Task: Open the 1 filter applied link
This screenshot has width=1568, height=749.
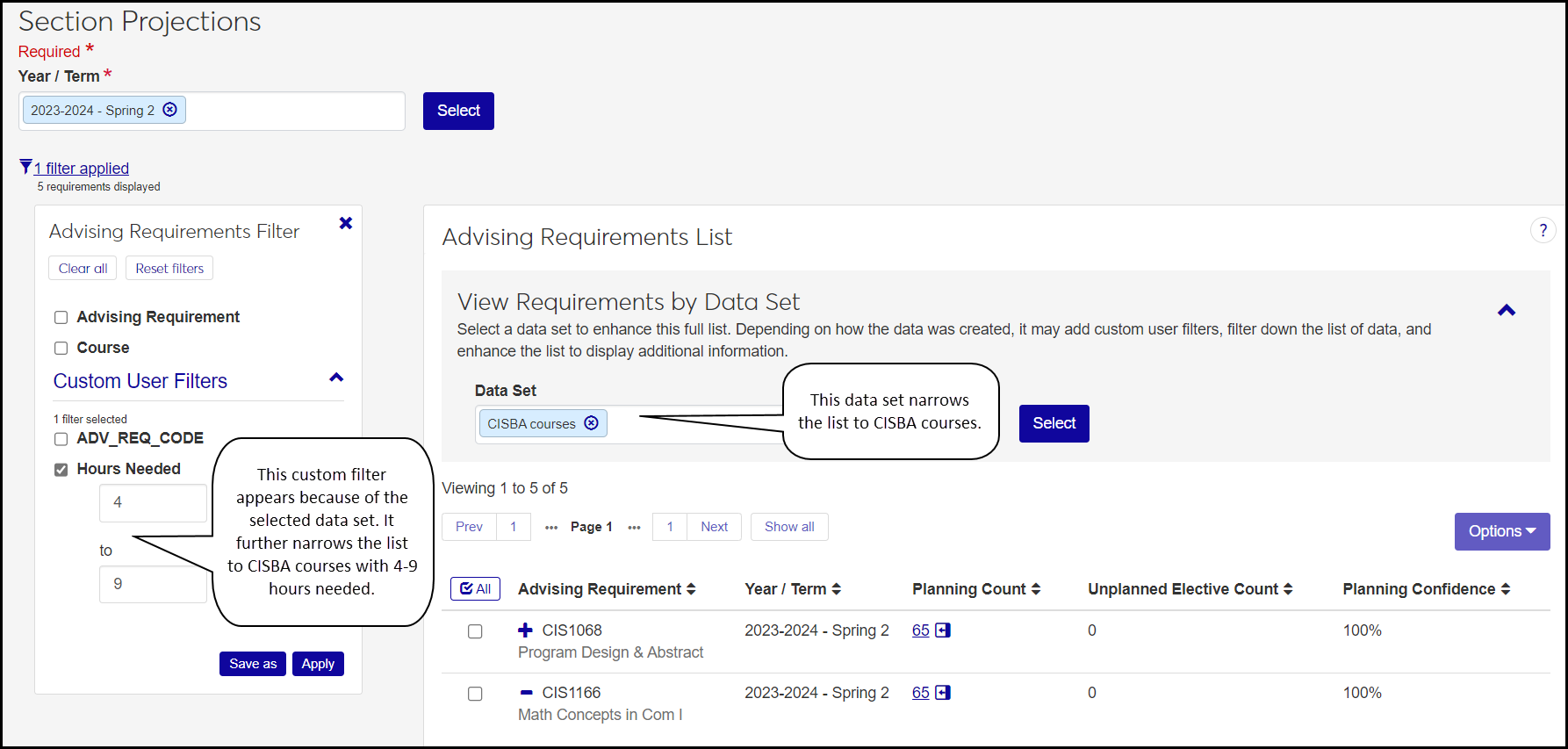Action: [x=82, y=169]
